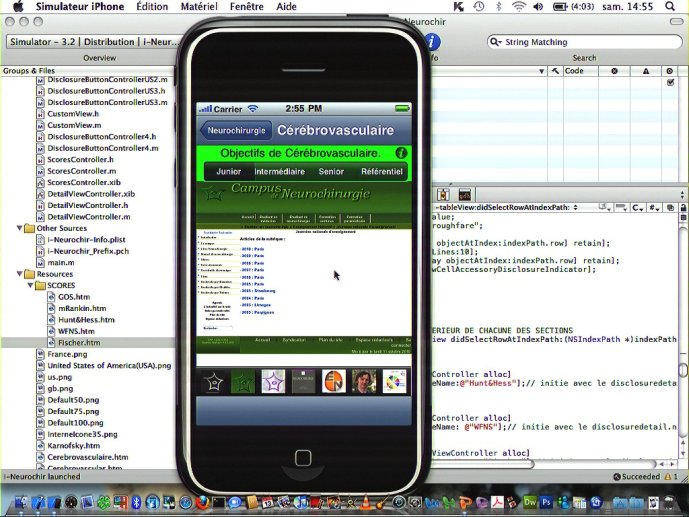This screenshot has height=517, width=689.
Task: Click the errors column header icon
Action: pyautogui.click(x=614, y=71)
